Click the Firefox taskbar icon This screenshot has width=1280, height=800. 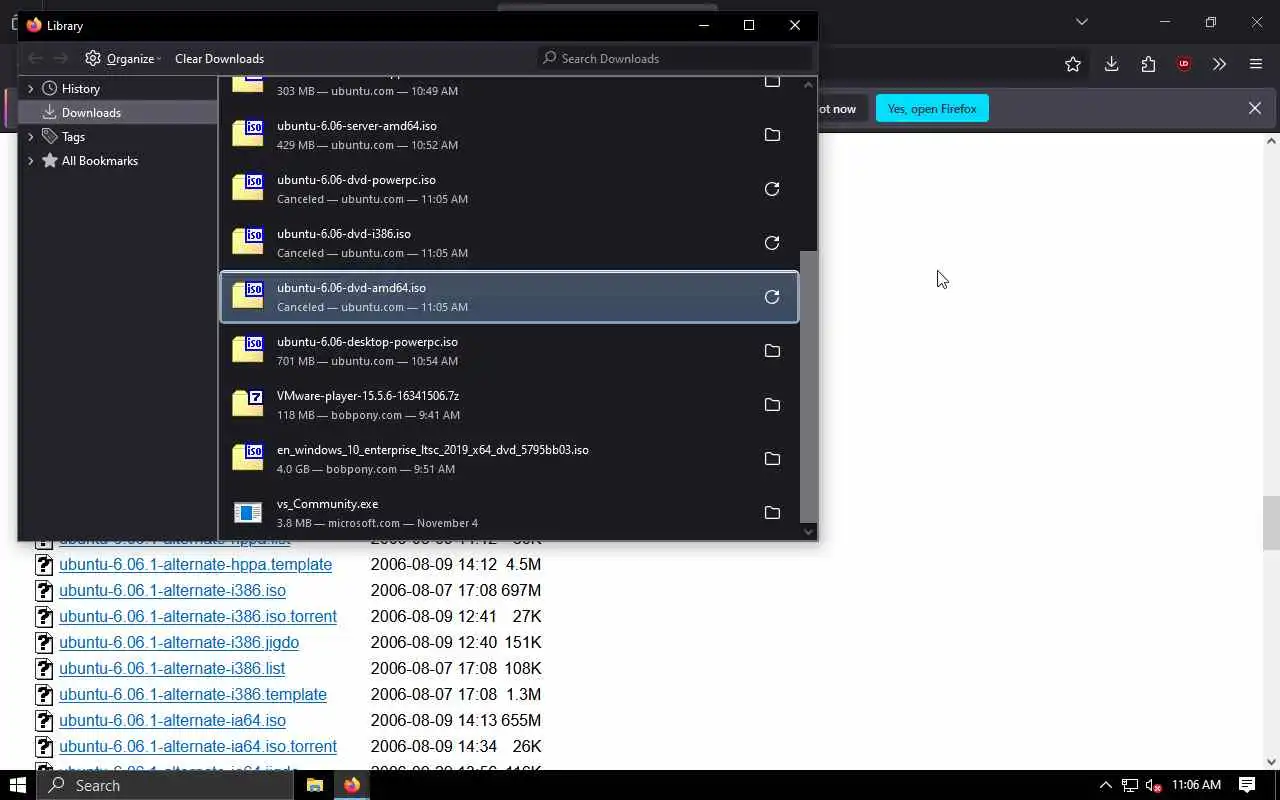pos(352,785)
